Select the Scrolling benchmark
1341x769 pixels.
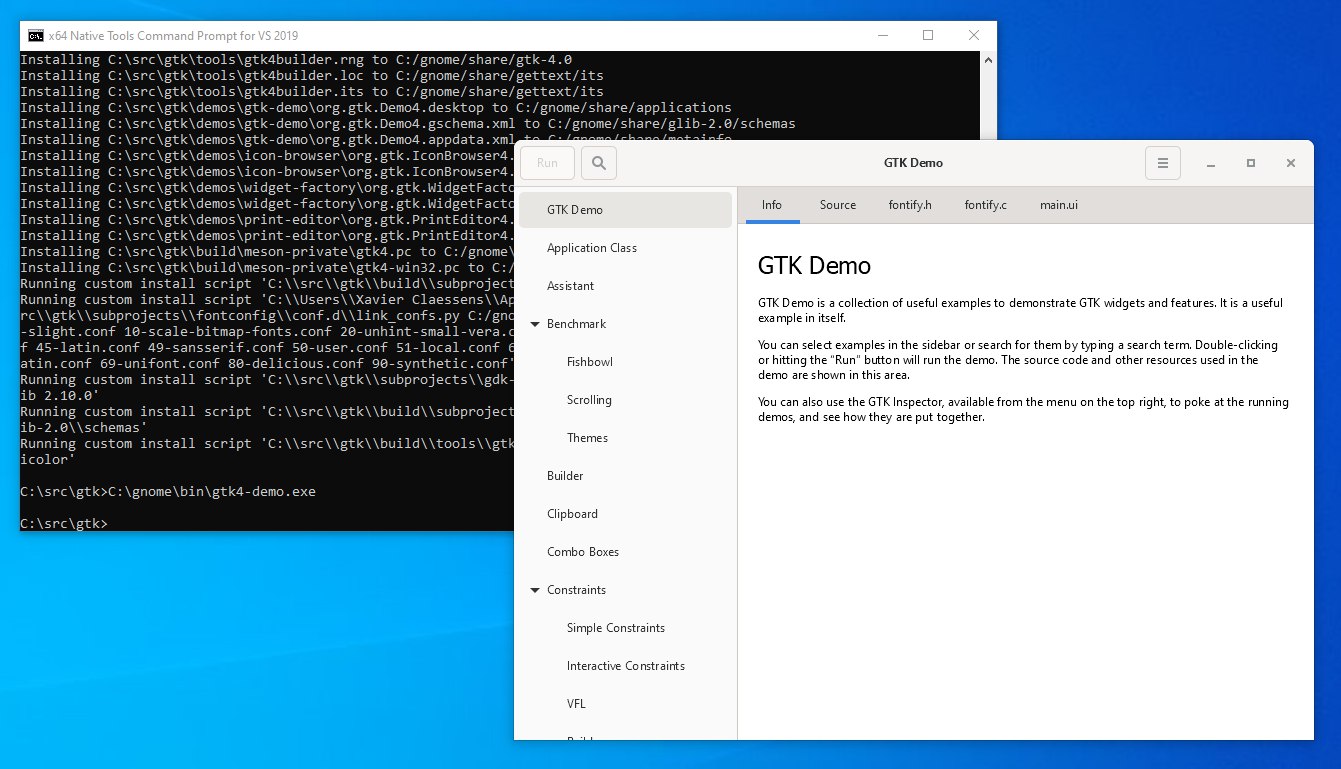(x=625, y=400)
